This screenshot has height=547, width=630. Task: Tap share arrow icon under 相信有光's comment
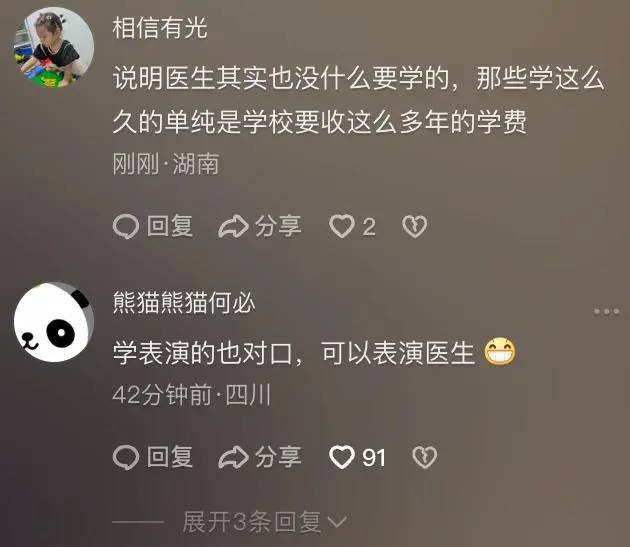click(x=233, y=227)
